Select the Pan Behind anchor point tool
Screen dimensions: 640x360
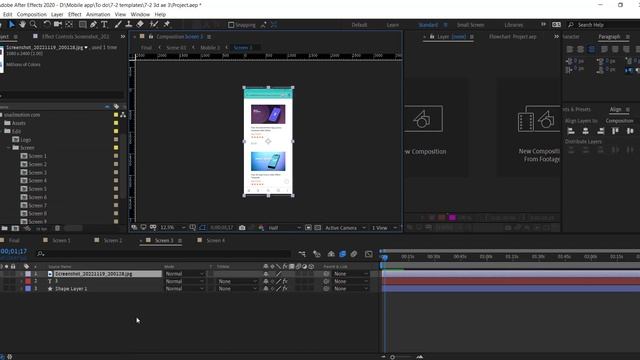69,24
